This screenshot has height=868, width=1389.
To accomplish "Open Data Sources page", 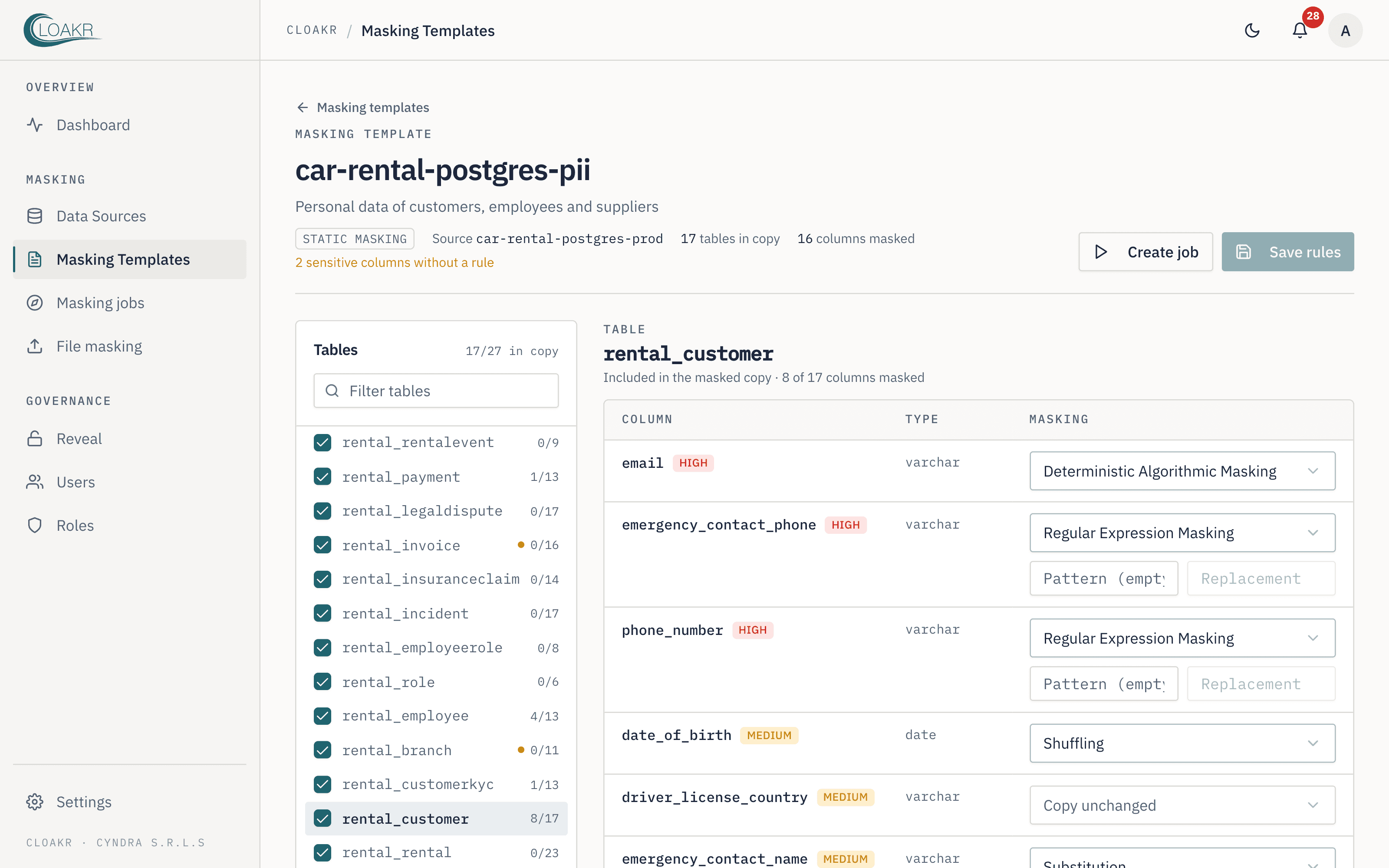I will coord(130,216).
